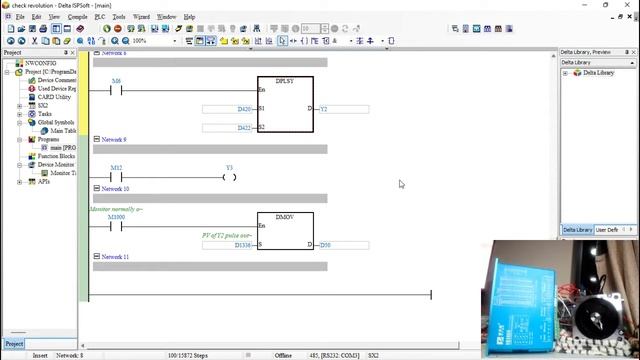Click the Y3 output coil
Image resolution: width=640 pixels, height=360 pixels.
229,177
